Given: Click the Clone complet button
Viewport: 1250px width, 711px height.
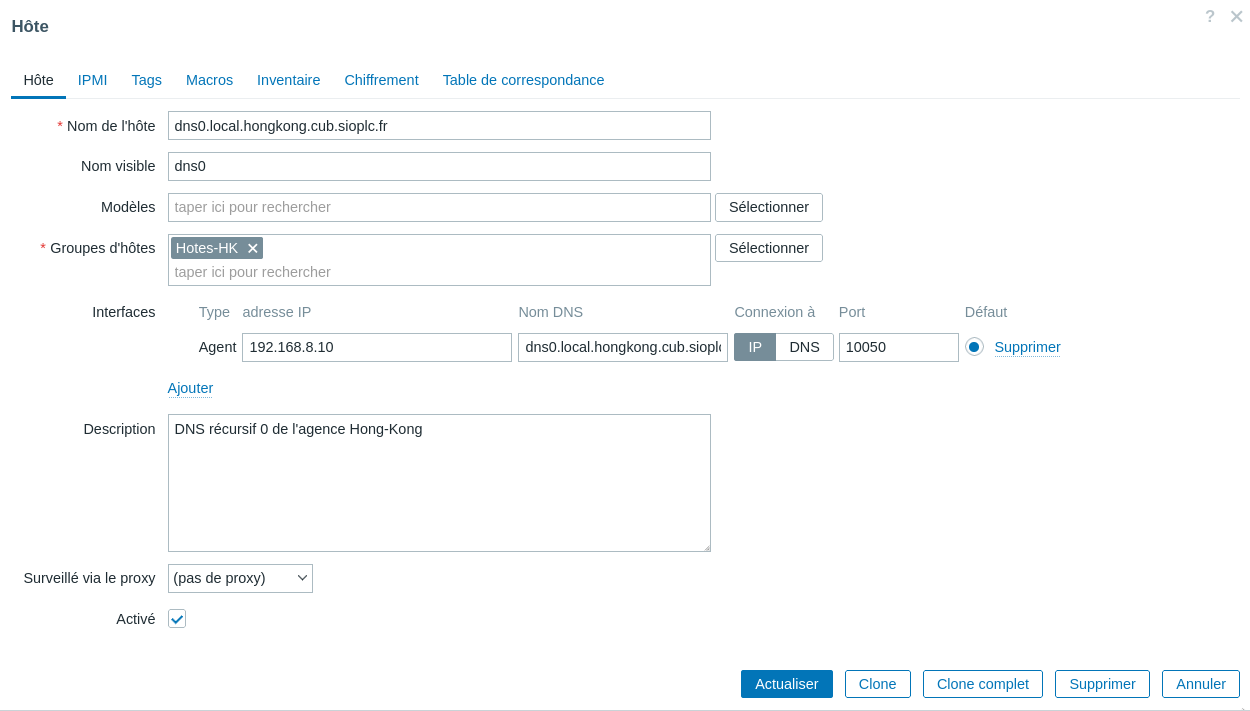Looking at the screenshot, I should pos(982,684).
